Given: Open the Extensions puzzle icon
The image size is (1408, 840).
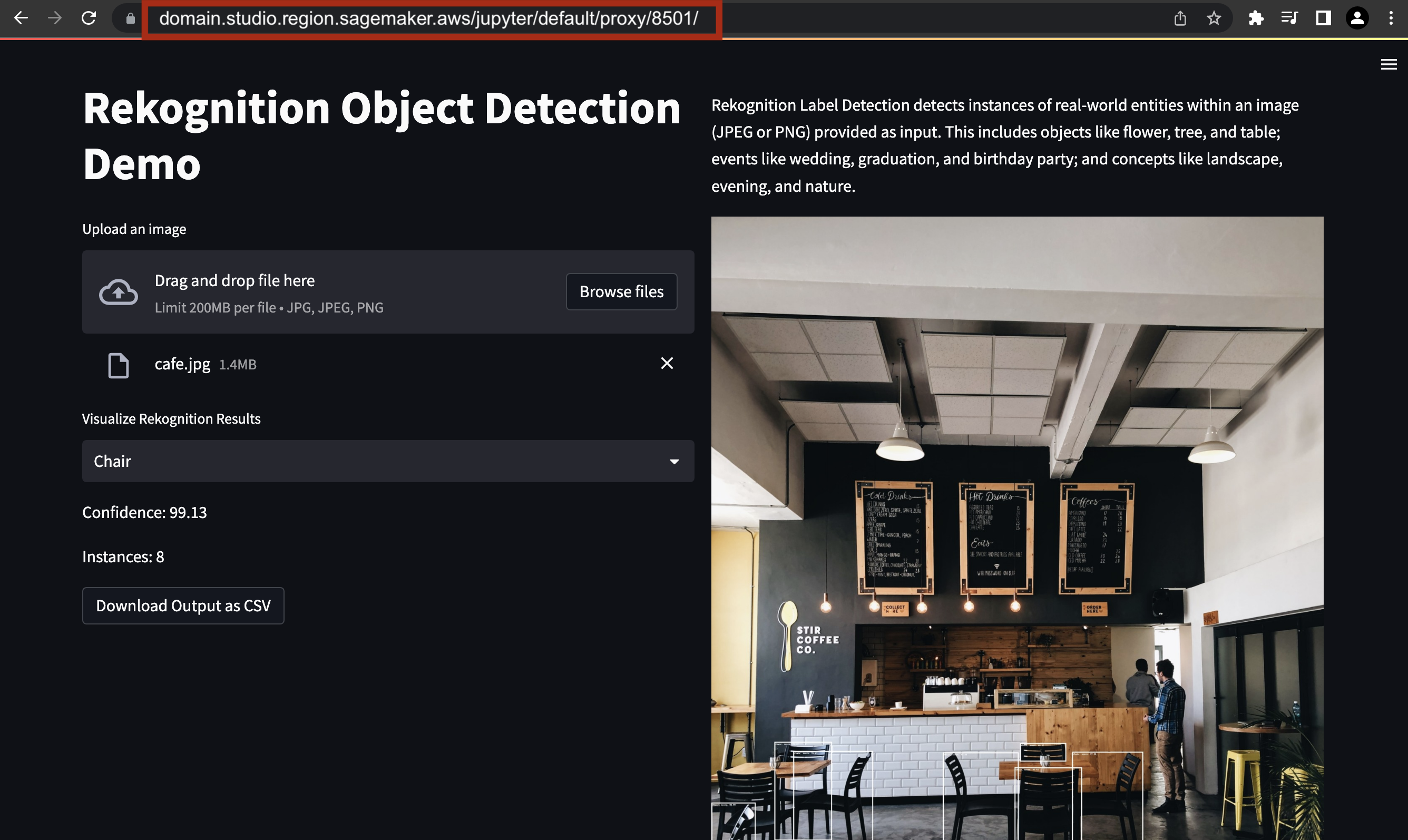Looking at the screenshot, I should coord(1256,18).
